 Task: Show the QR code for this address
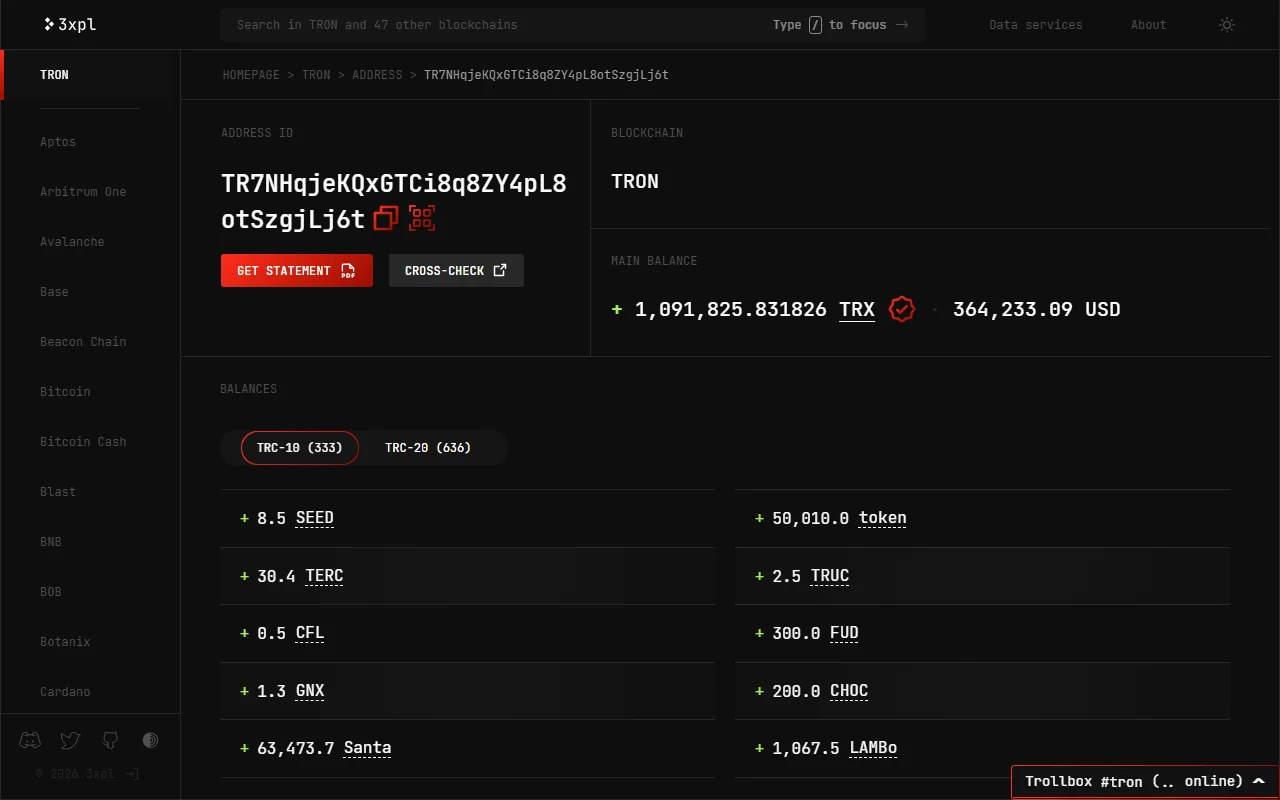(422, 218)
